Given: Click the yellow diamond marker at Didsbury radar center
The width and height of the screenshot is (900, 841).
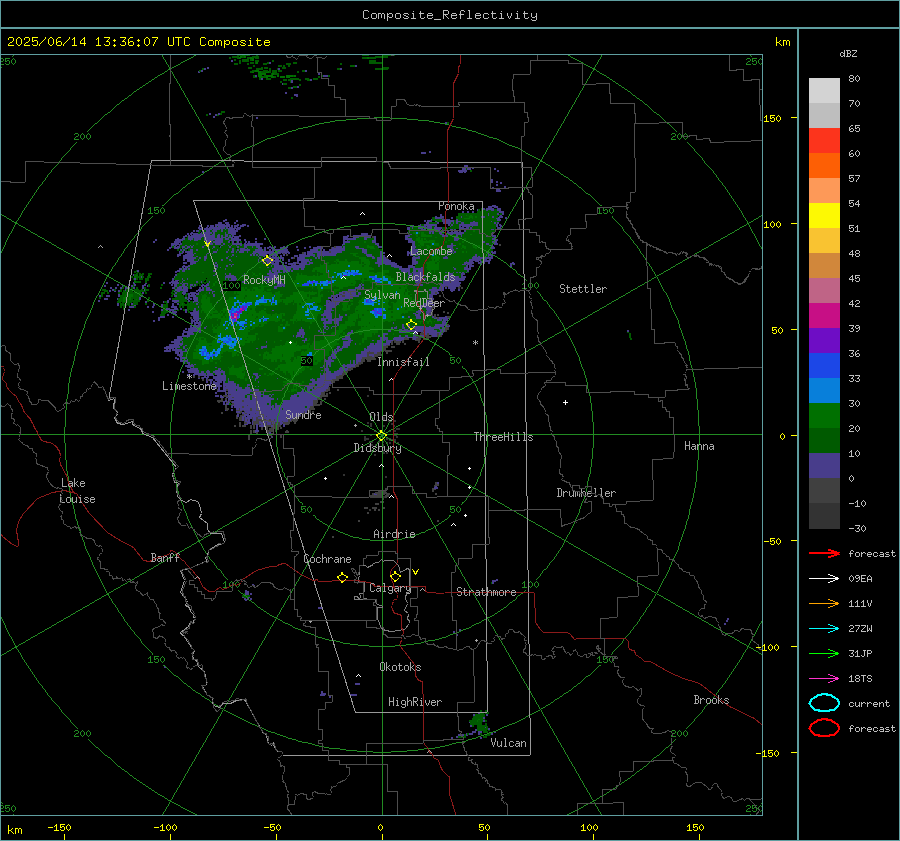Looking at the screenshot, I should click(381, 436).
